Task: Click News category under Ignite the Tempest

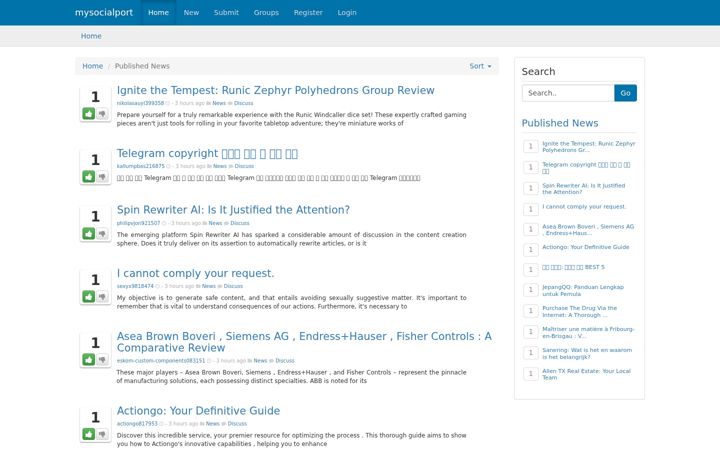Action: click(219, 103)
